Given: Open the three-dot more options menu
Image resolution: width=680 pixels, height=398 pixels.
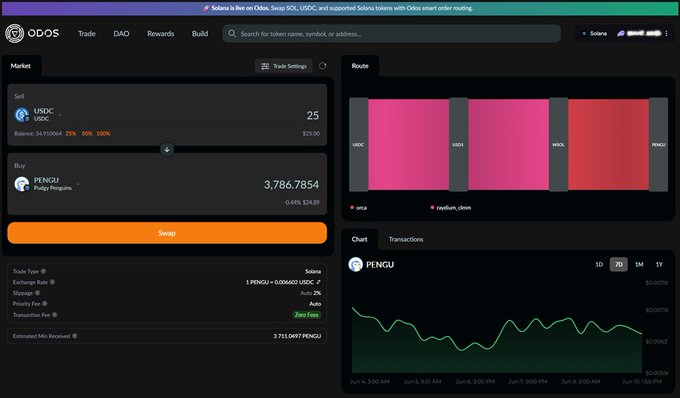Looking at the screenshot, I should [x=667, y=33].
